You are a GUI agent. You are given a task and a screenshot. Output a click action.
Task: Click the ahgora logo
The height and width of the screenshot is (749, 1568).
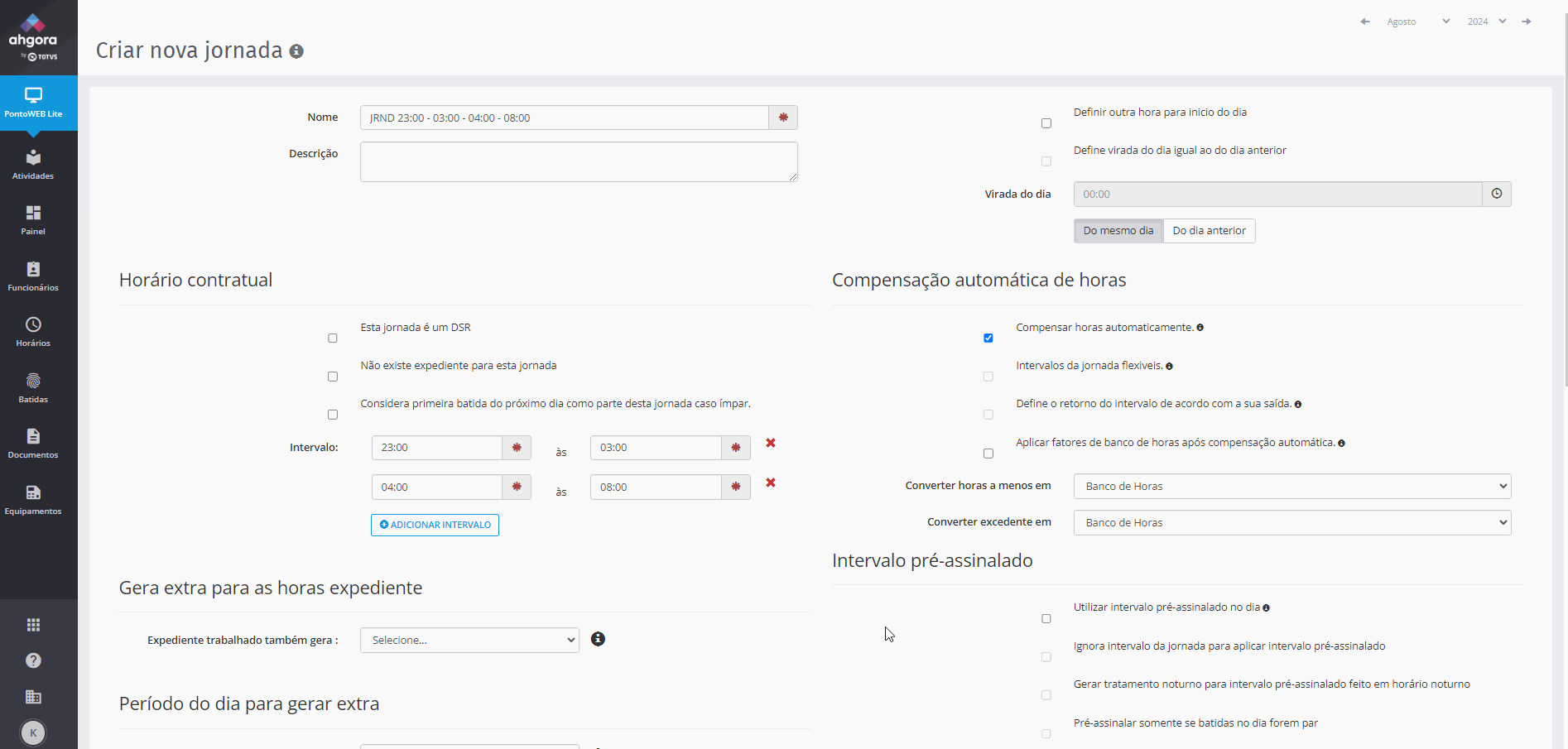33,37
